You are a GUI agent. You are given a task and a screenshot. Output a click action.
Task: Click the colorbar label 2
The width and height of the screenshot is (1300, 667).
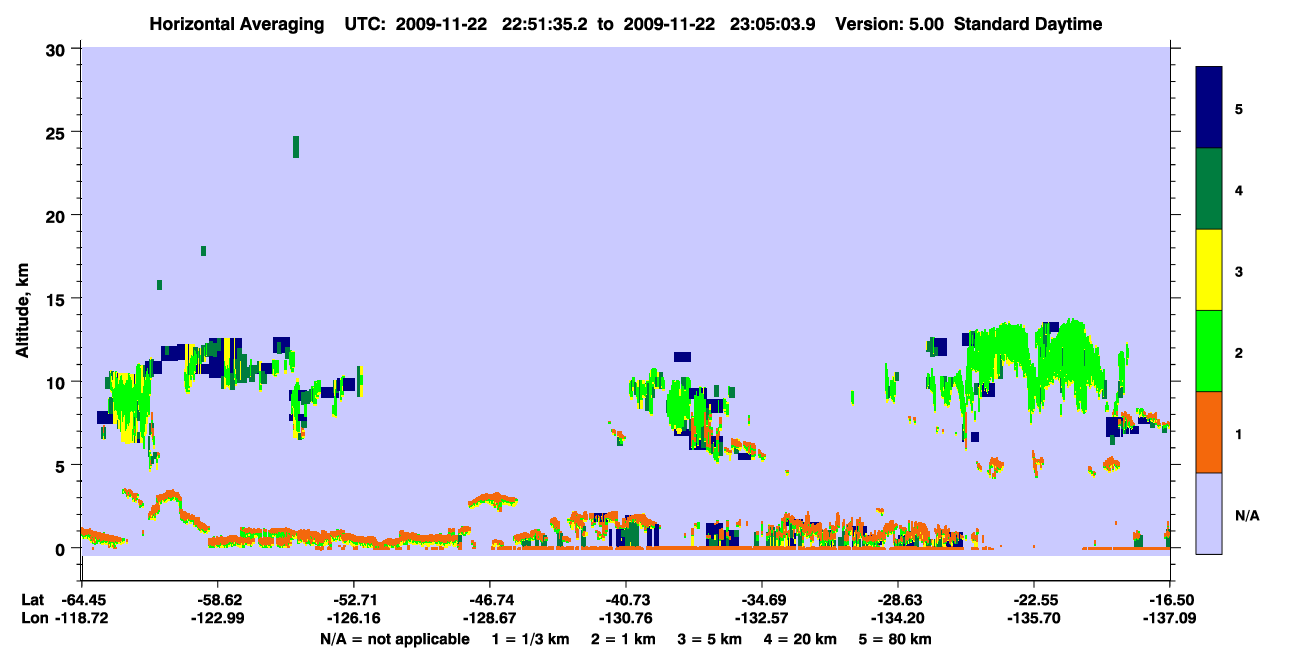(1239, 351)
